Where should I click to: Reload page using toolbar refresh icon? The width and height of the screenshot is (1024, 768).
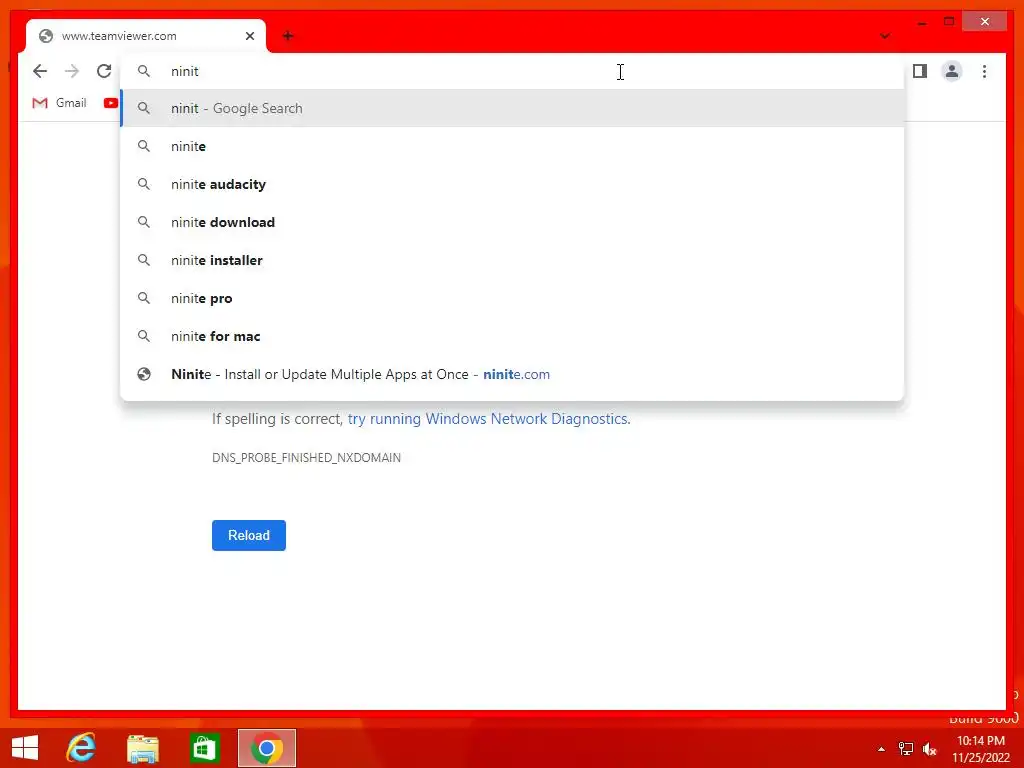[104, 71]
